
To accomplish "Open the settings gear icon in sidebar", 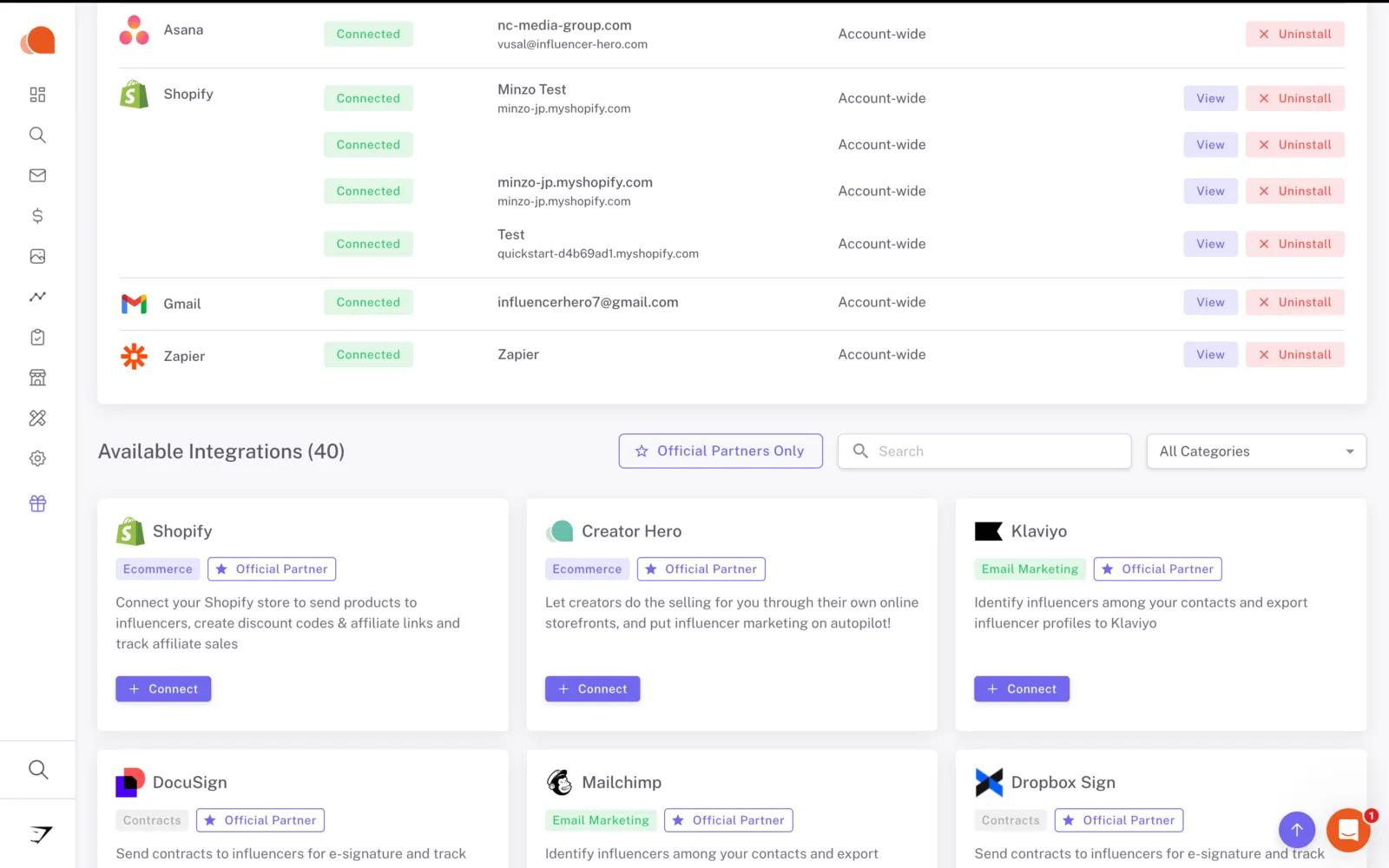I will tap(37, 458).
